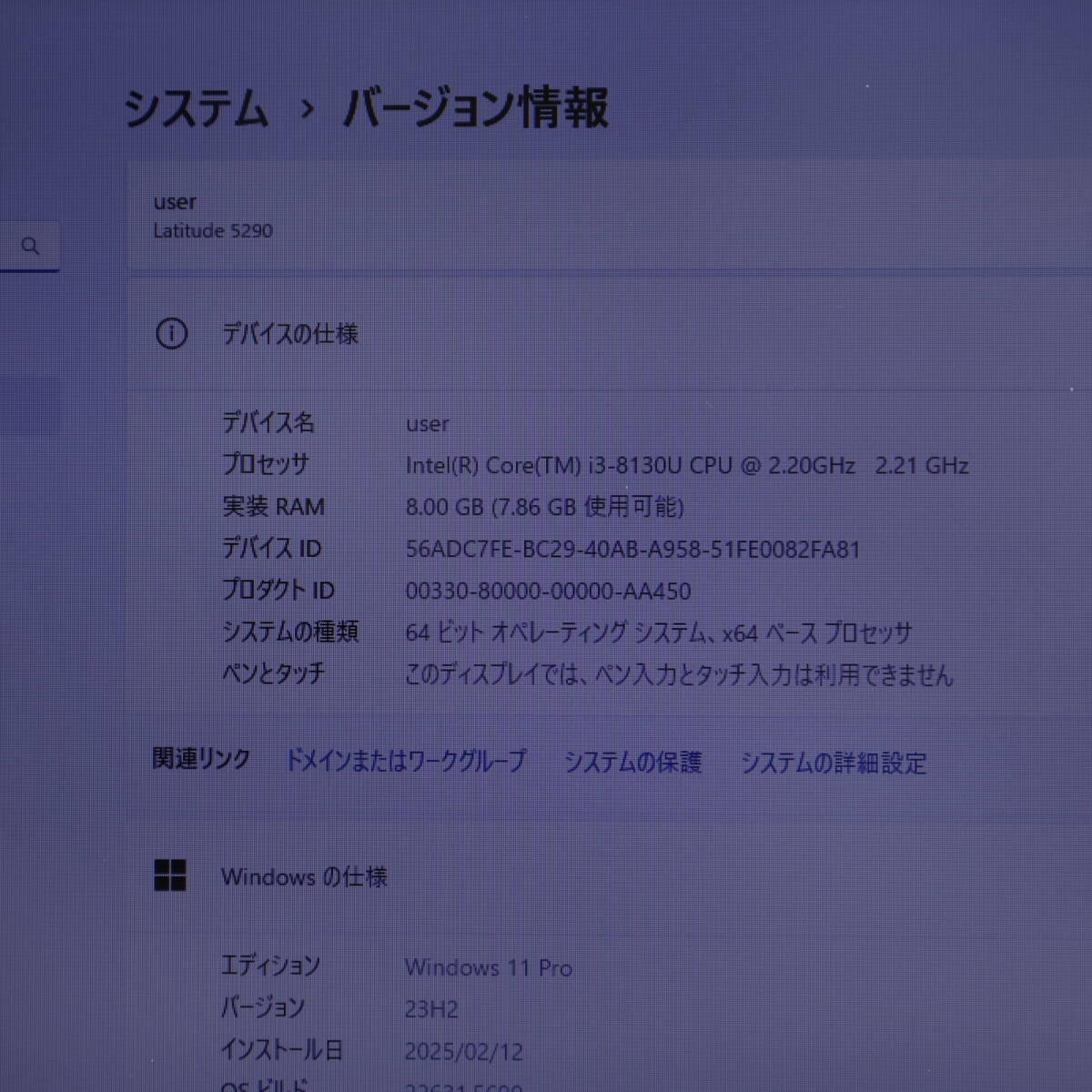This screenshot has height=1092, width=1092.
Task: Click the バージョン label under Windows specifications
Action: coord(263,1007)
